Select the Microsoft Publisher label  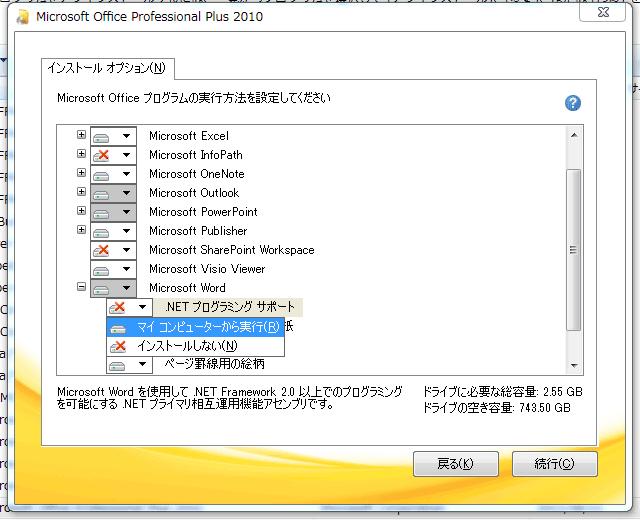tap(198, 231)
